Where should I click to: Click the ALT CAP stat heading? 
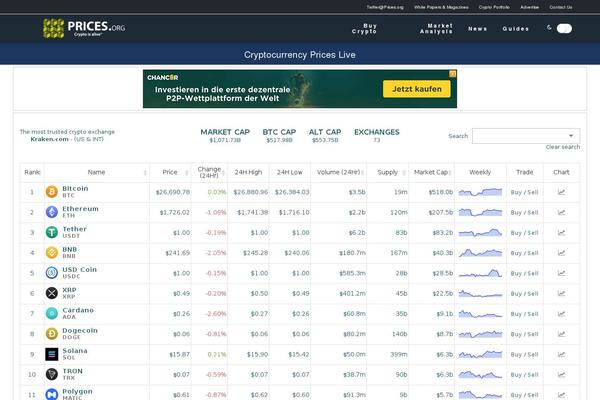tap(325, 132)
